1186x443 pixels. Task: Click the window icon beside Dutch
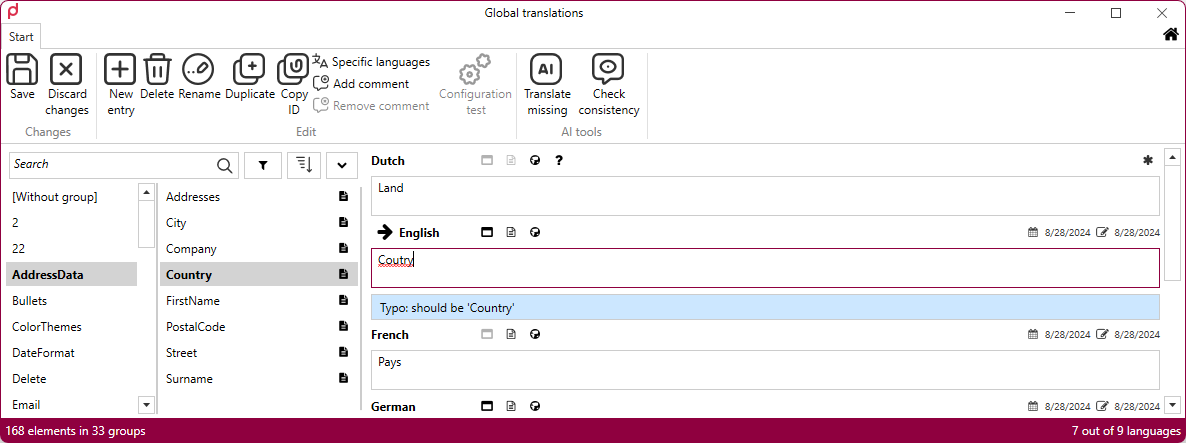[x=488, y=160]
